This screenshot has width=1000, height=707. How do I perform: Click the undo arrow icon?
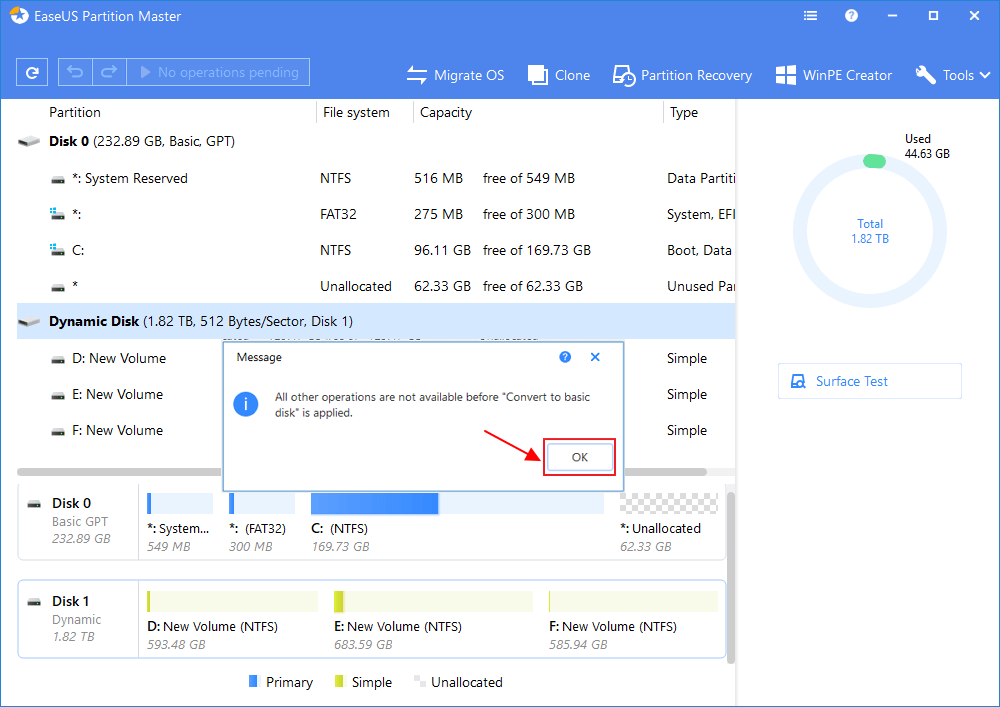coord(76,73)
